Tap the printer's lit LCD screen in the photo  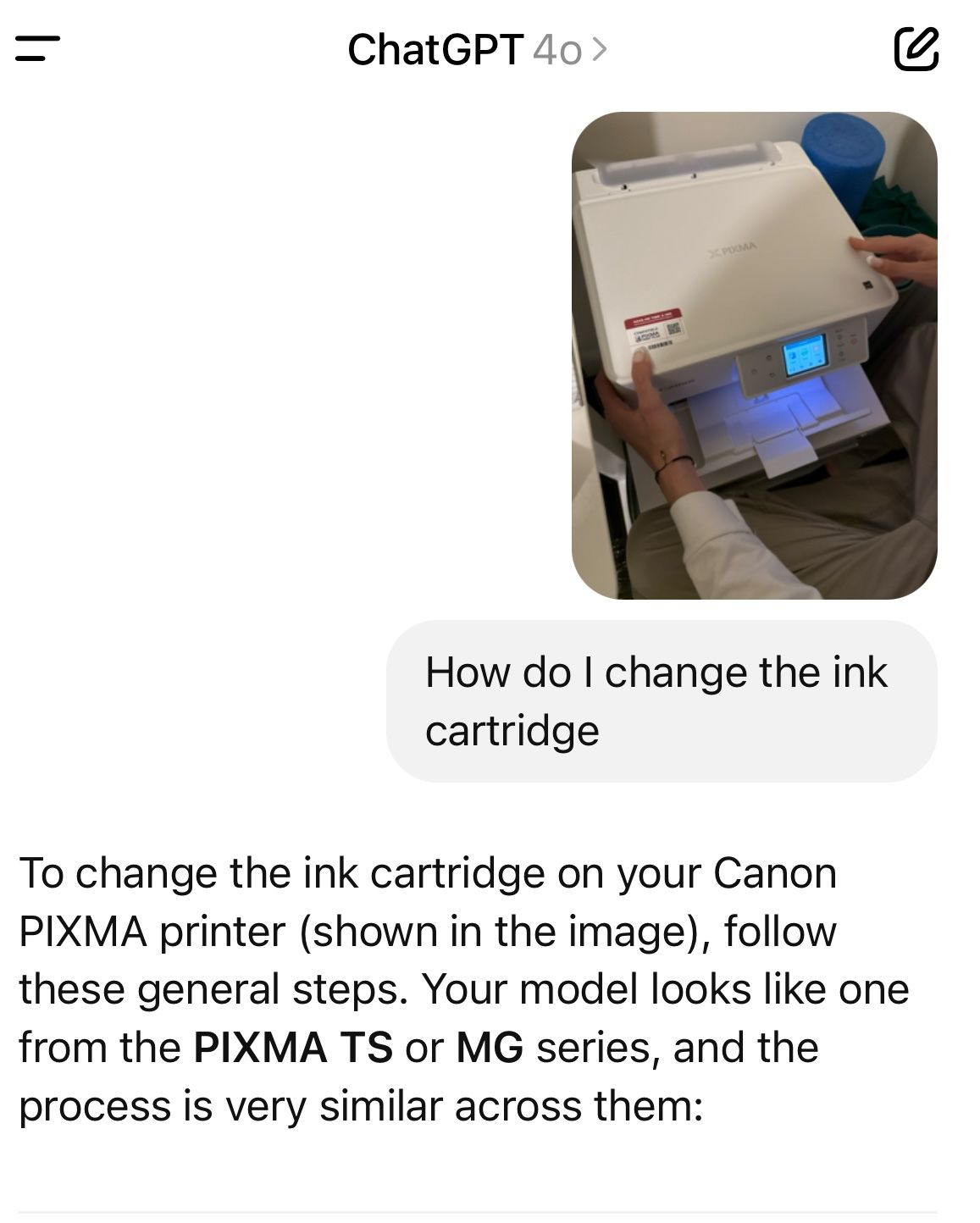[802, 354]
